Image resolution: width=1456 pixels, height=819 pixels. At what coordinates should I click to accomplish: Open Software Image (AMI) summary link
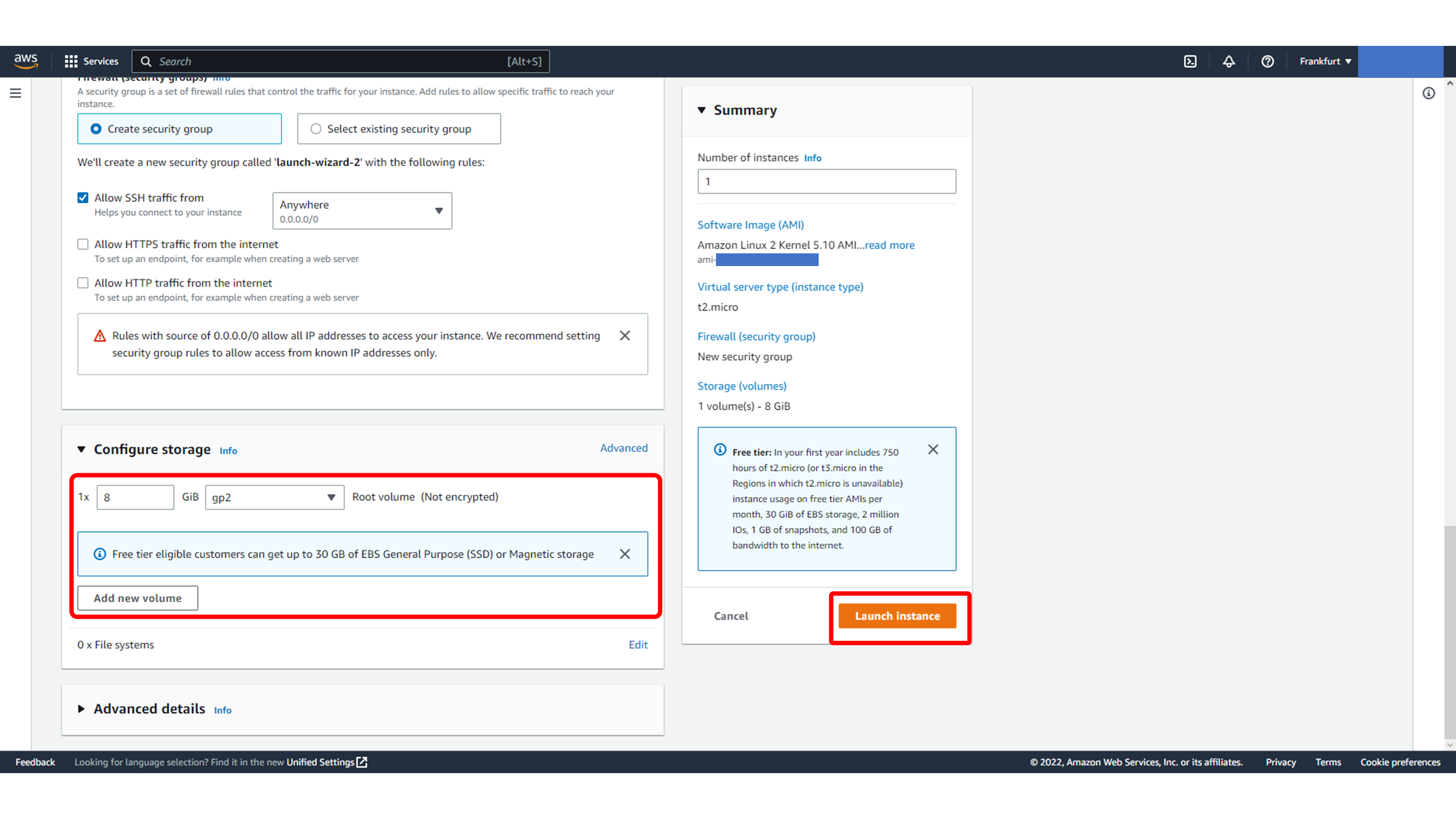click(750, 225)
